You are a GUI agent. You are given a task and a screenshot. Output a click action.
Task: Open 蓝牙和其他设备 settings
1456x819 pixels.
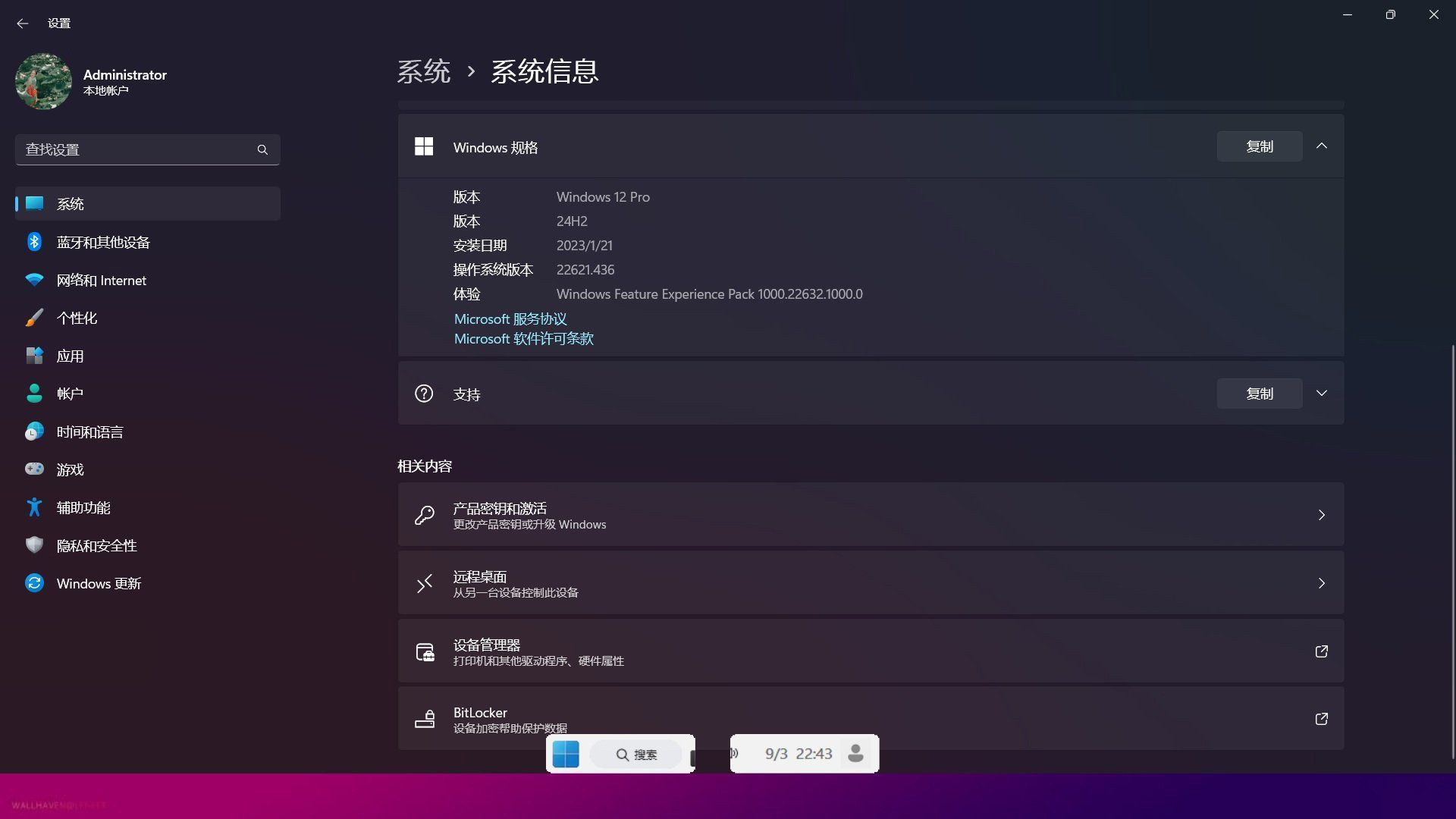coord(148,242)
